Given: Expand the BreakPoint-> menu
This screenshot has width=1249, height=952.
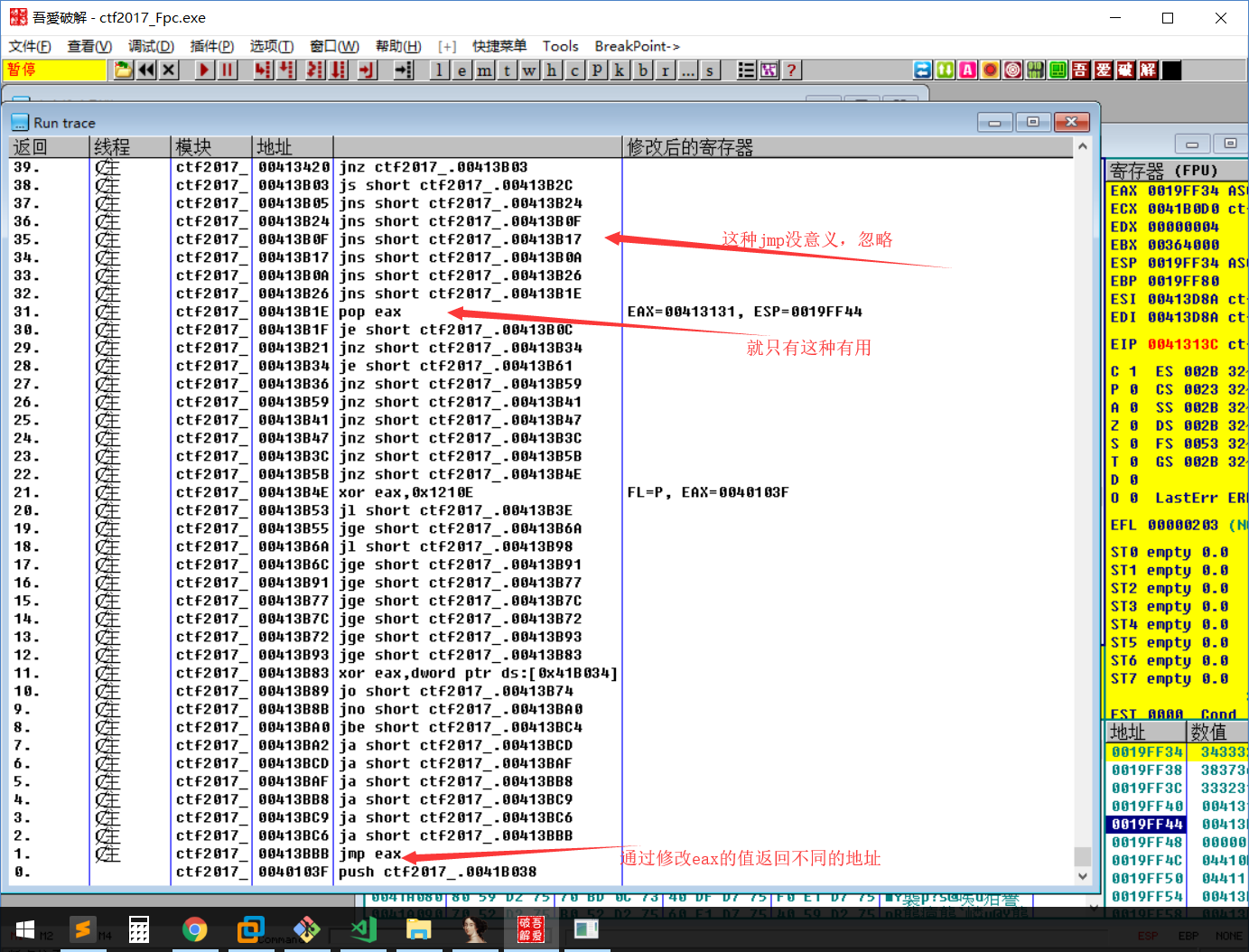Looking at the screenshot, I should pyautogui.click(x=637, y=46).
